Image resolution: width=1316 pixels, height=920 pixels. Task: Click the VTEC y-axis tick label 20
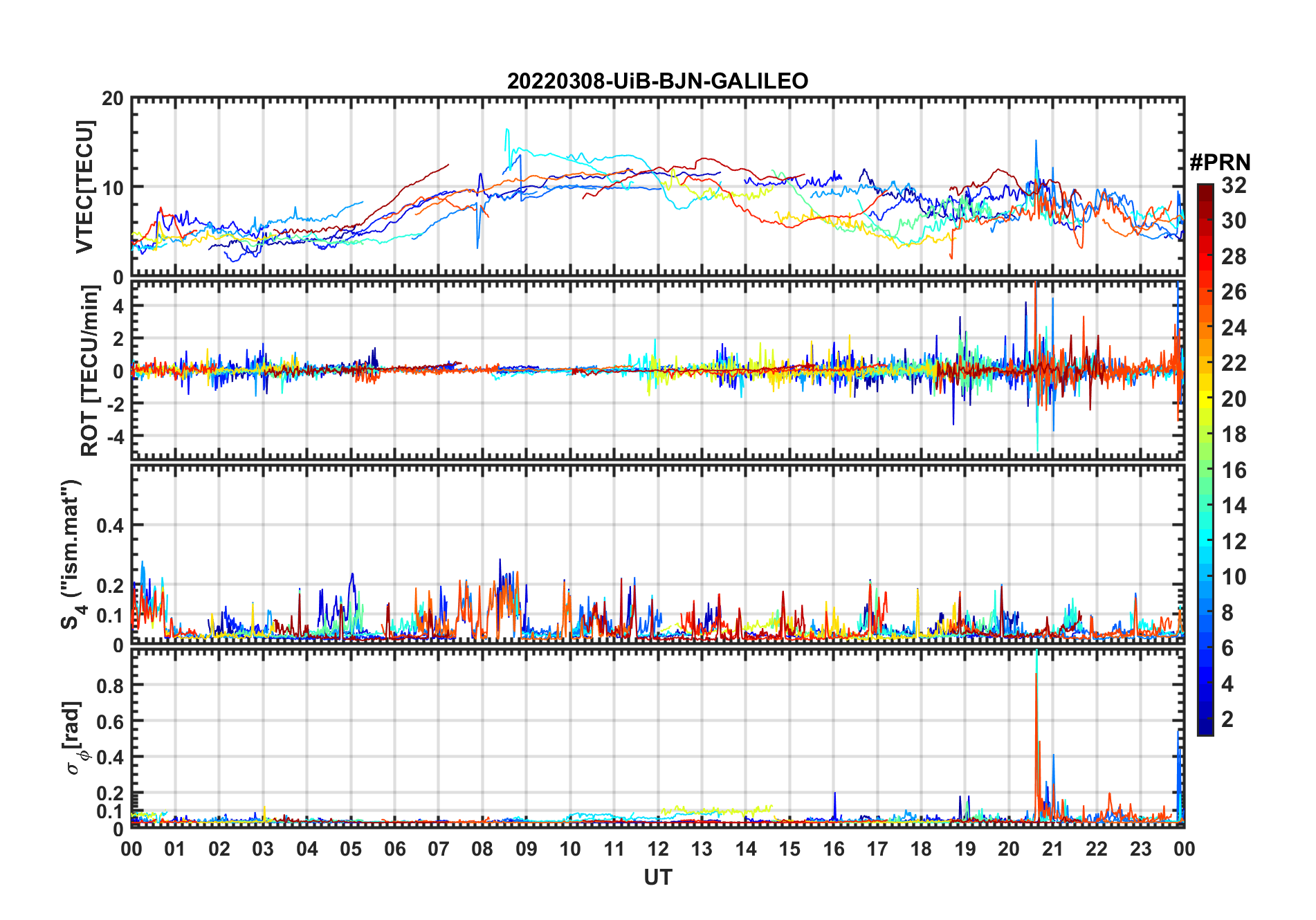(x=113, y=98)
